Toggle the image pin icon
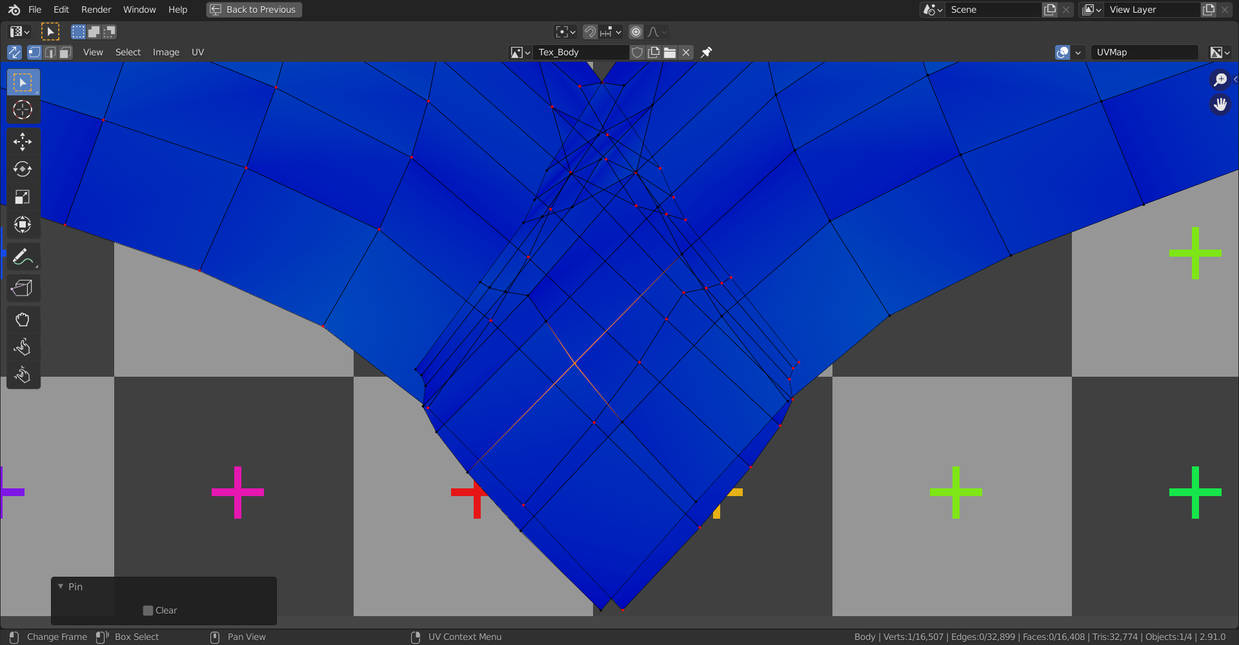 point(706,52)
